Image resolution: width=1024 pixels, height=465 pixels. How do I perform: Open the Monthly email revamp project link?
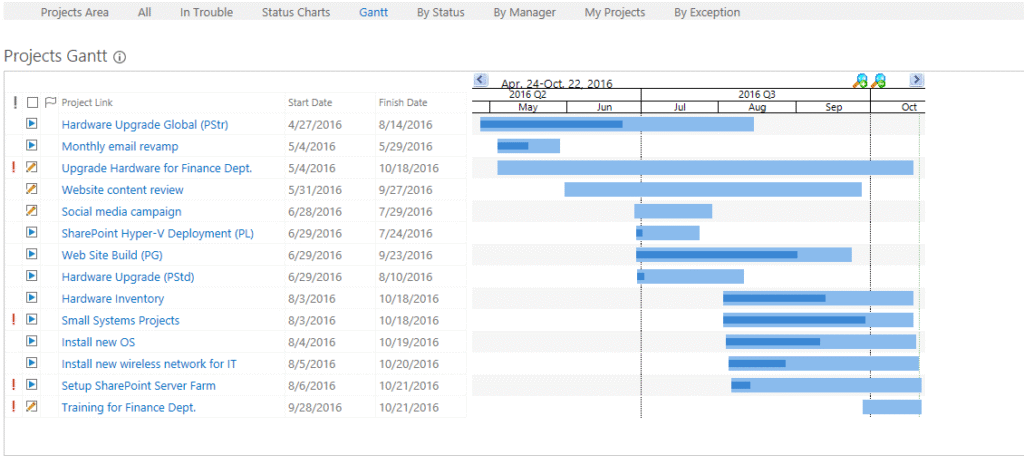click(x=119, y=146)
